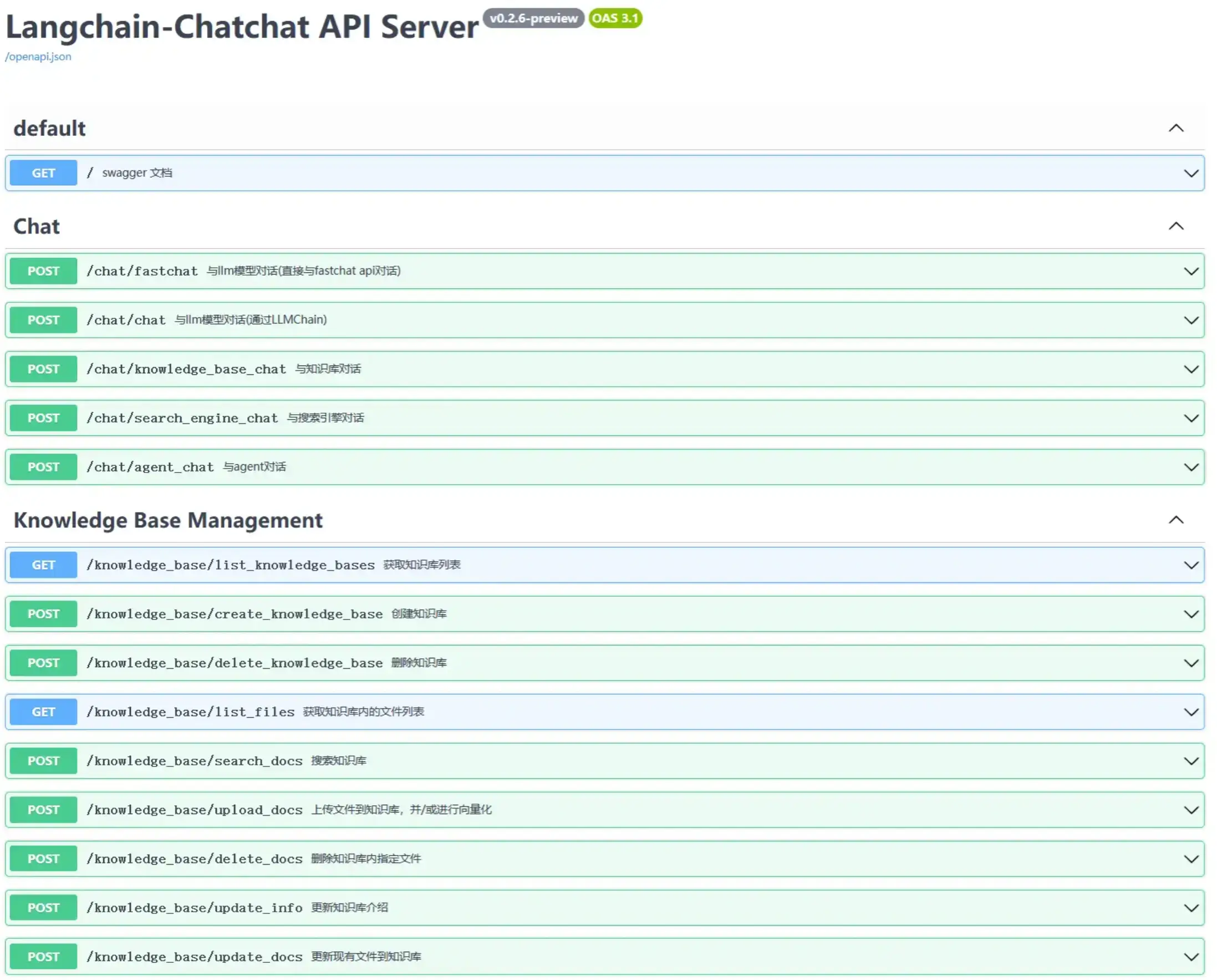Click the /chat/chat path text
Viewport: 1217px width, 980px height.
click(126, 321)
